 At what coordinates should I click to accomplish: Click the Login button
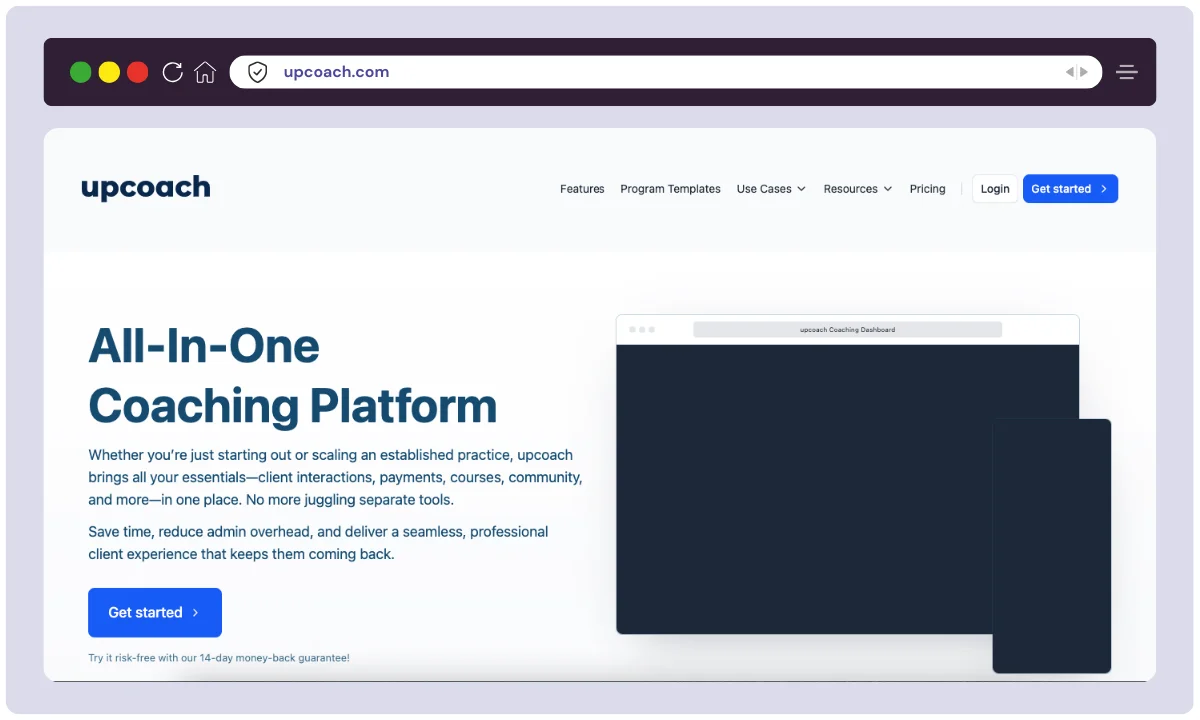(995, 189)
